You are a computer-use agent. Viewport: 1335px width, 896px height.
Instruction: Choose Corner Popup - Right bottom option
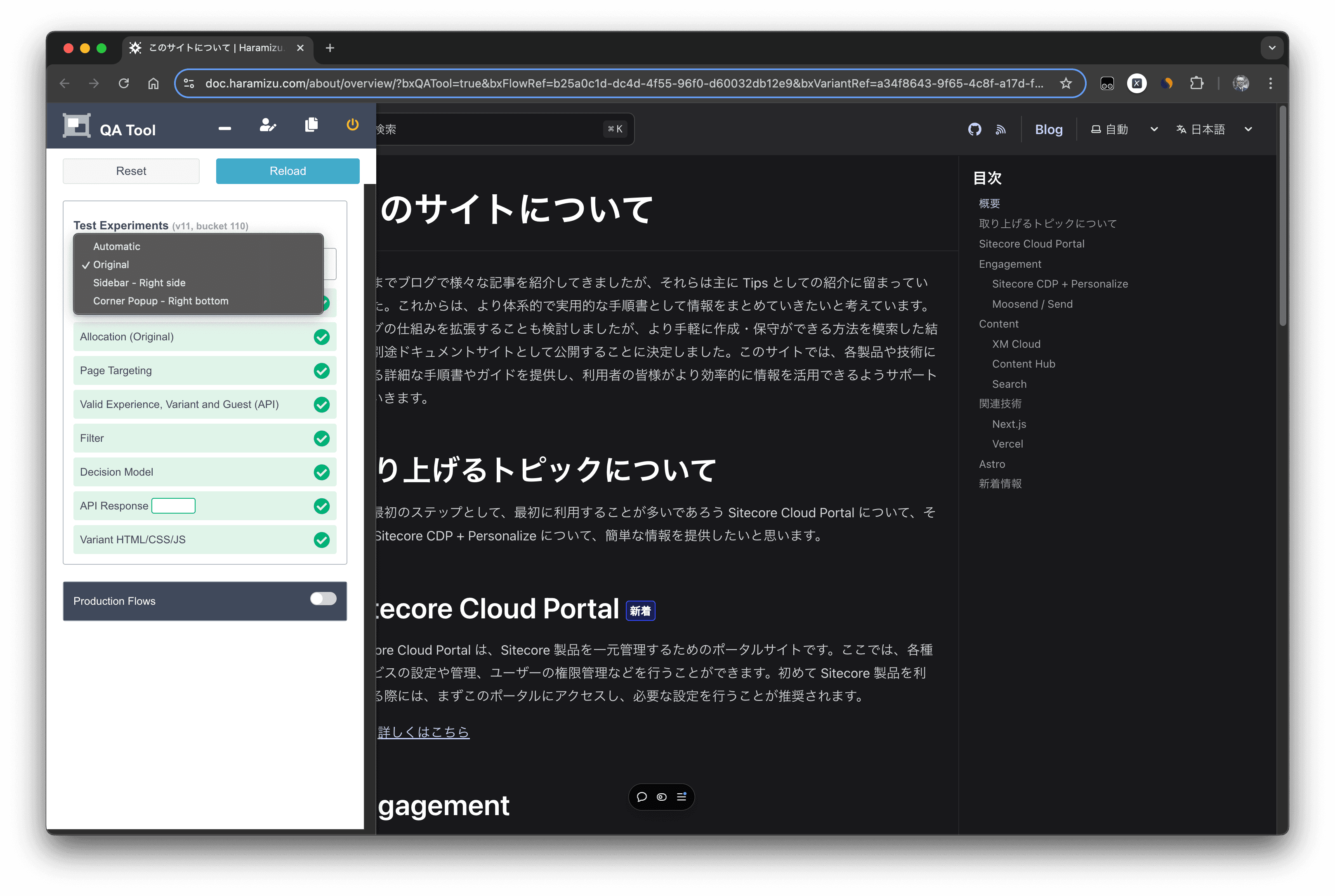coord(160,301)
